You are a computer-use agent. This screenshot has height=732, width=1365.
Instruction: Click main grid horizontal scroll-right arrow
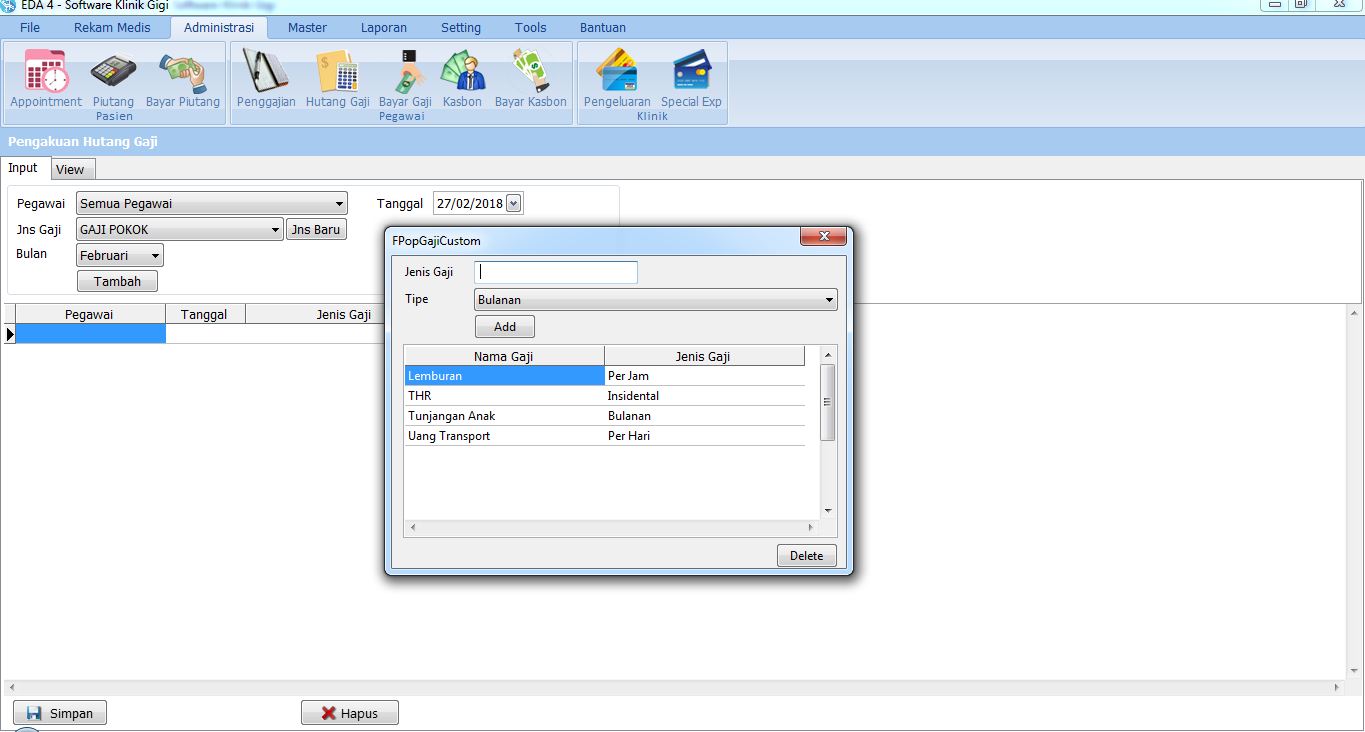tap(1337, 688)
